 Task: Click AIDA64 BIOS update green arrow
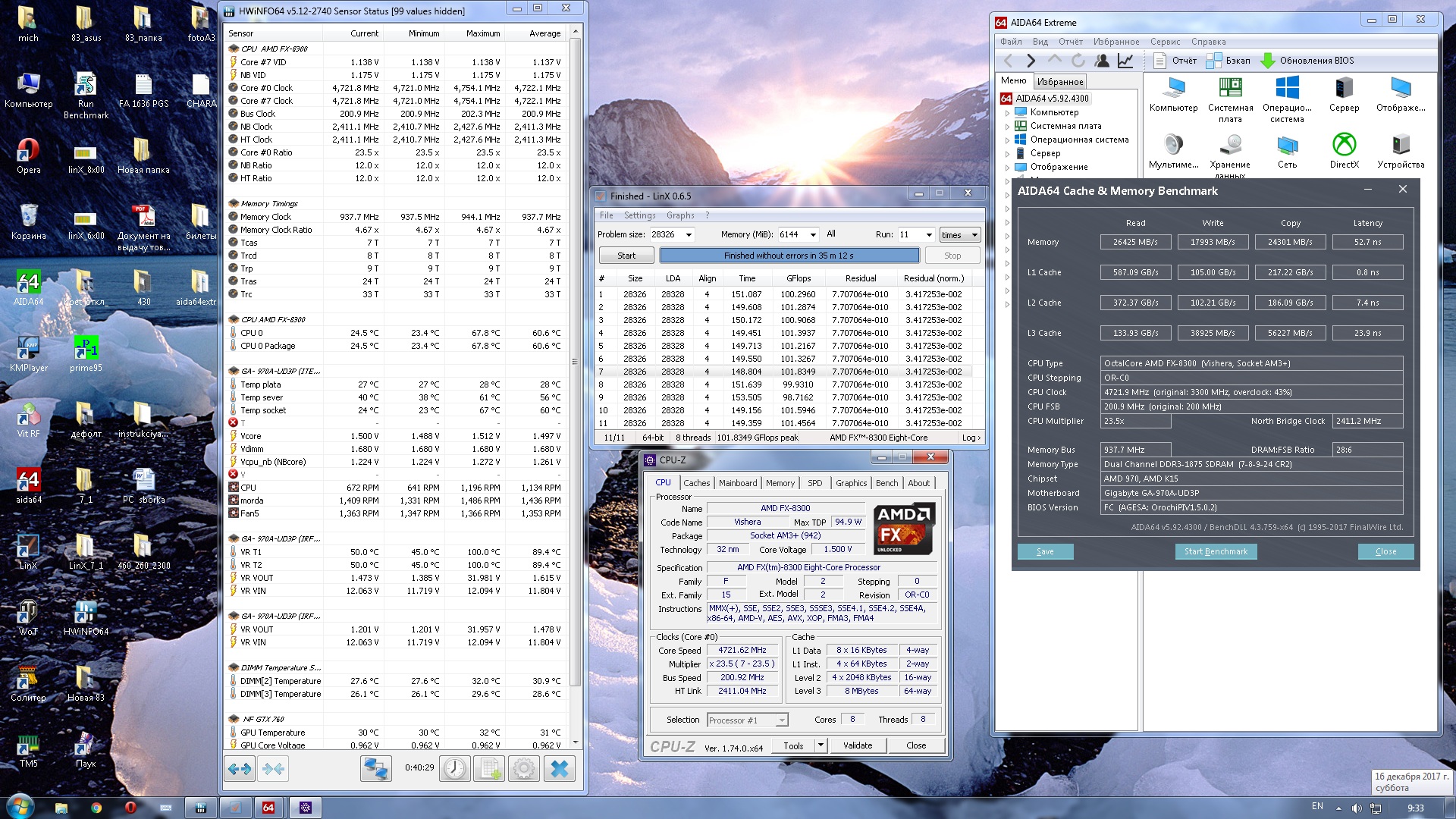pos(1267,61)
